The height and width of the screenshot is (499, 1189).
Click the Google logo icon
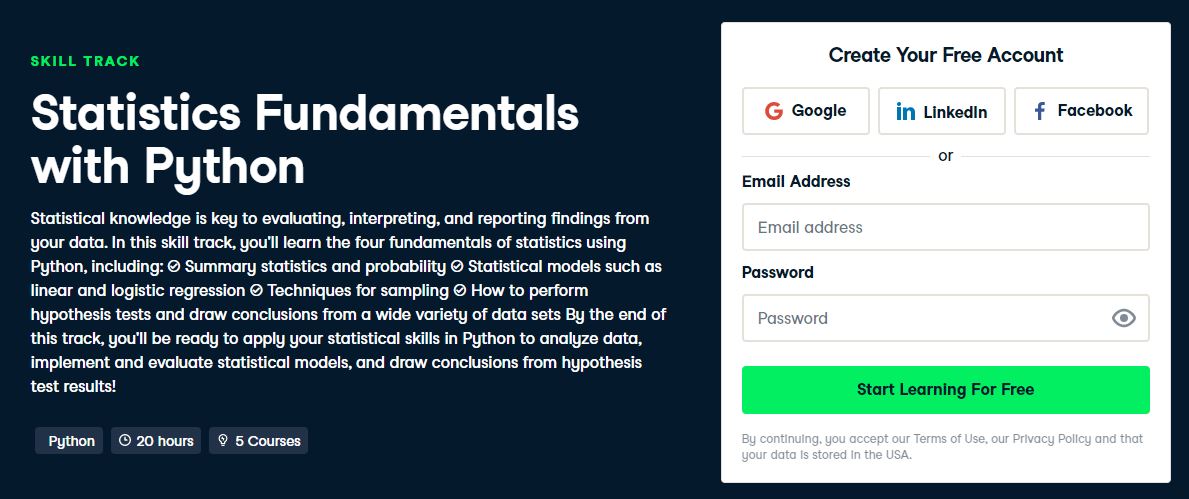pos(773,111)
